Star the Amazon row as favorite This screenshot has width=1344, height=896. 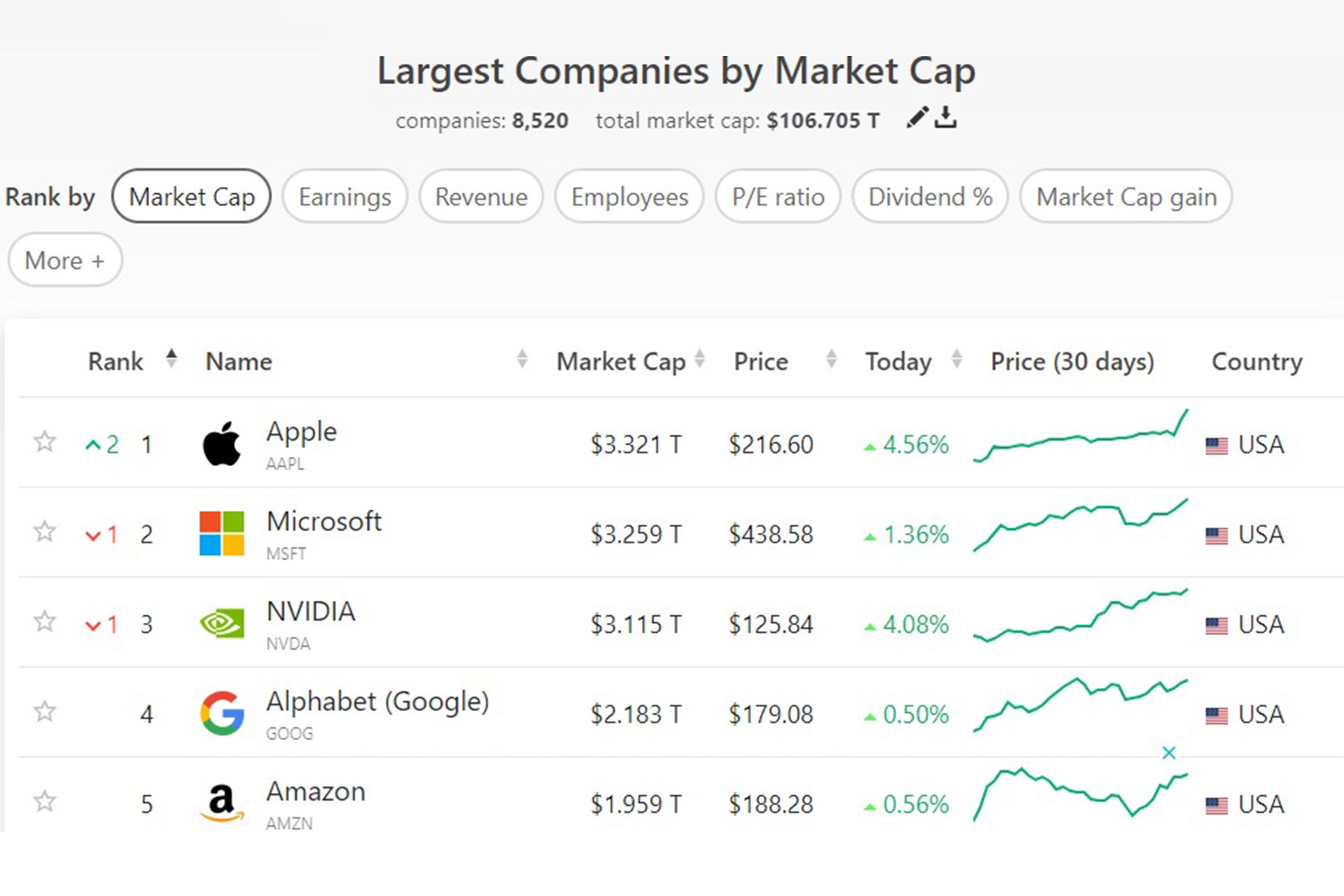tap(45, 801)
